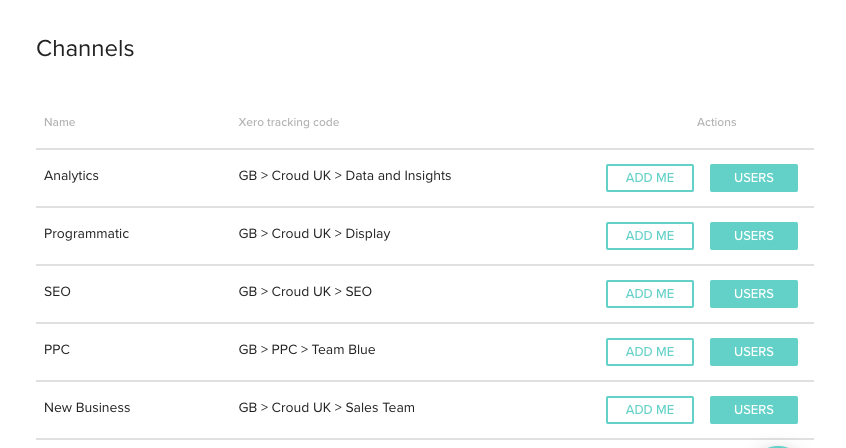View users of the Programmatic channel
This screenshot has width=846, height=448.
click(753, 236)
